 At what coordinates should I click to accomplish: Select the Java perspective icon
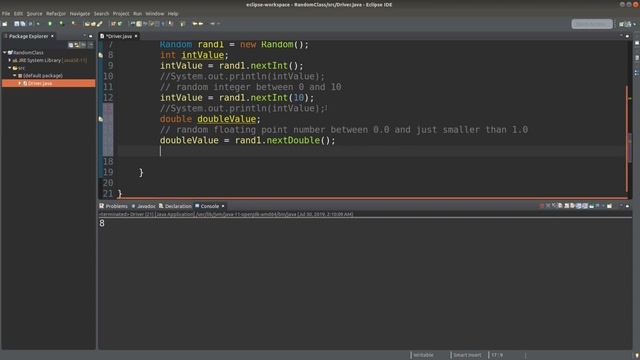[x=627, y=24]
